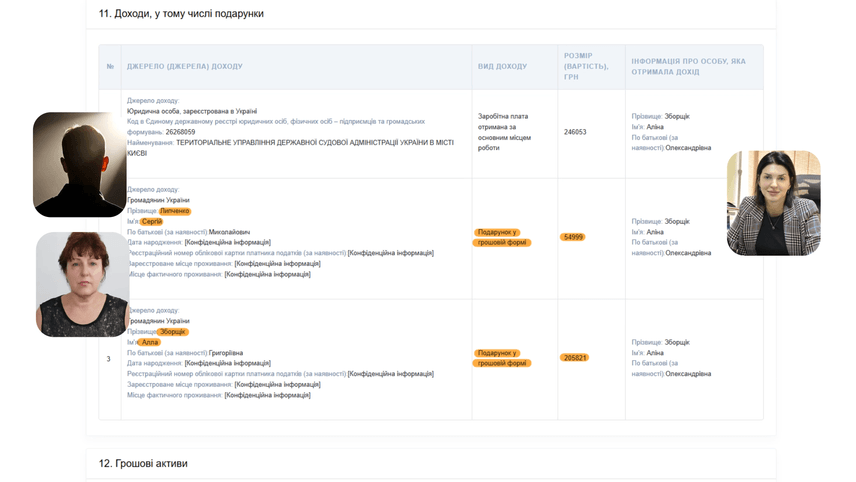Click 'Джерело (джерела) доходу' column header
This screenshot has height=482, width=856.
184,67
